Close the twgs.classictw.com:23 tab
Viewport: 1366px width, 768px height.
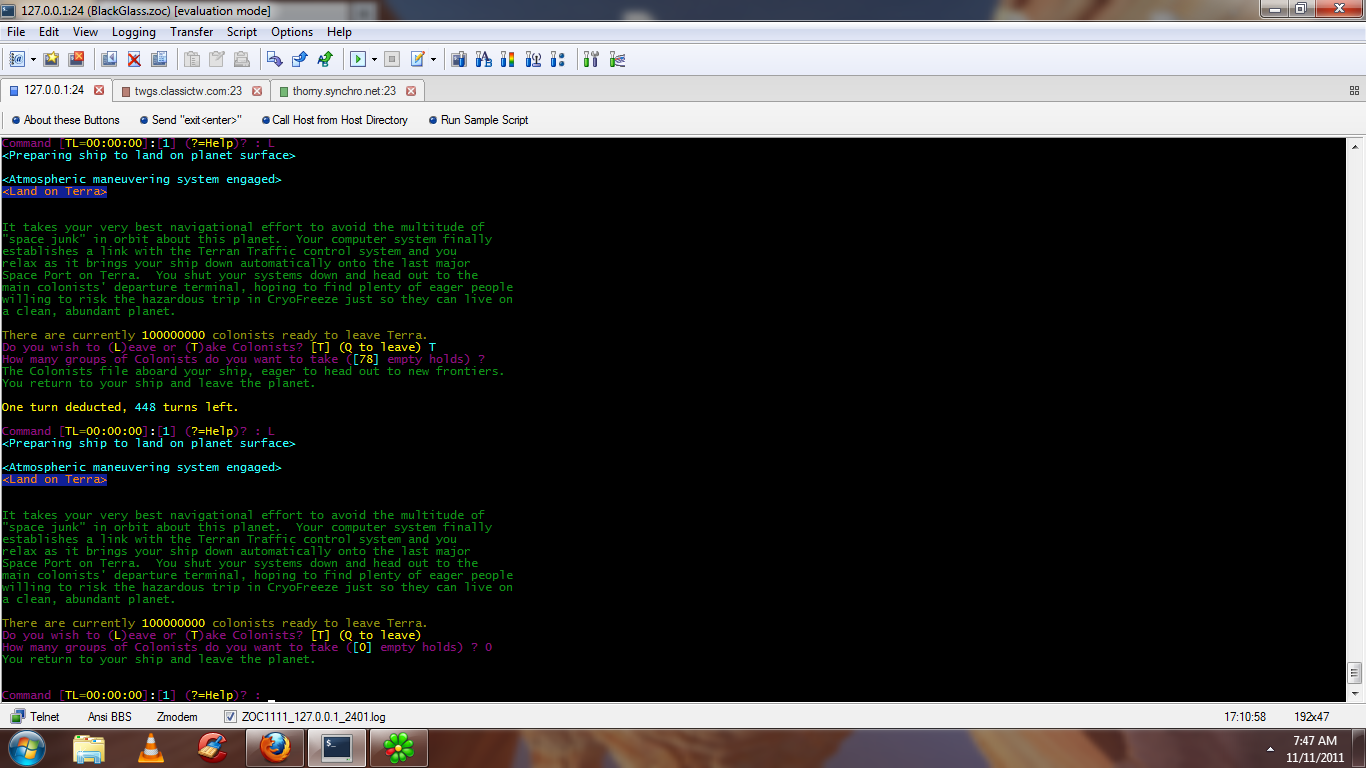(257, 91)
